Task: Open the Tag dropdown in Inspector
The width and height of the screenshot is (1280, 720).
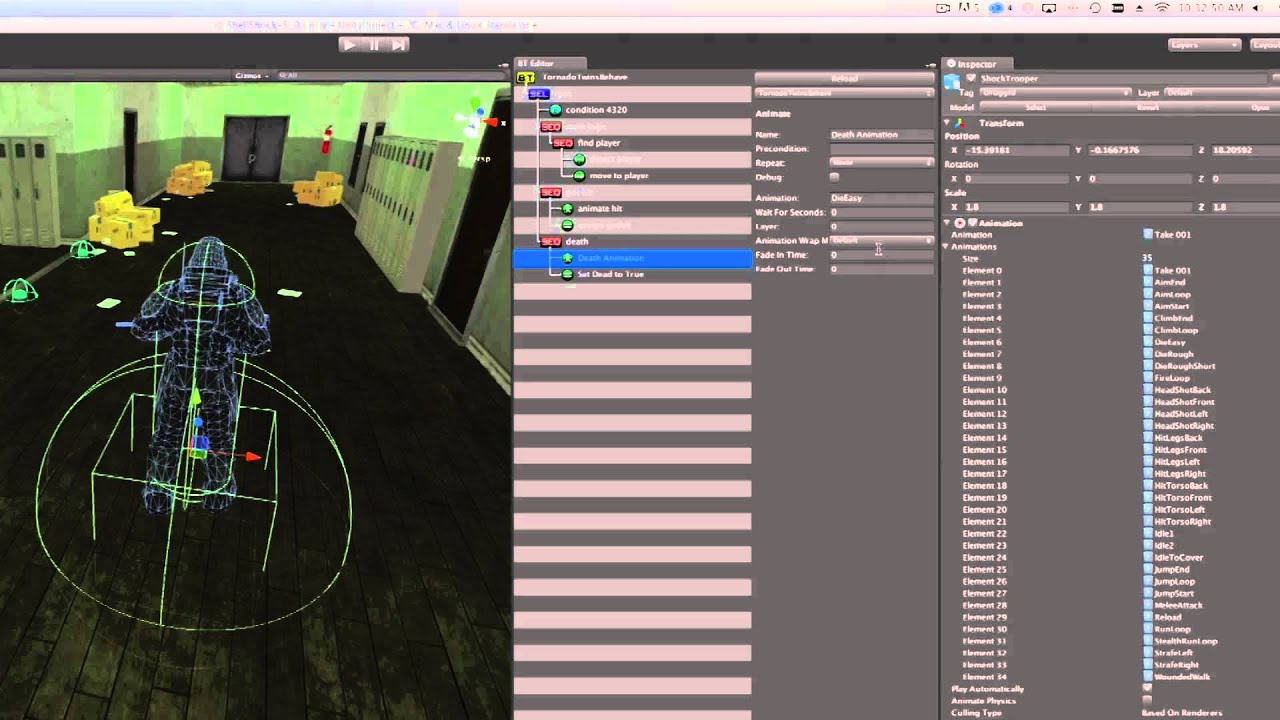Action: pyautogui.click(x=1054, y=92)
